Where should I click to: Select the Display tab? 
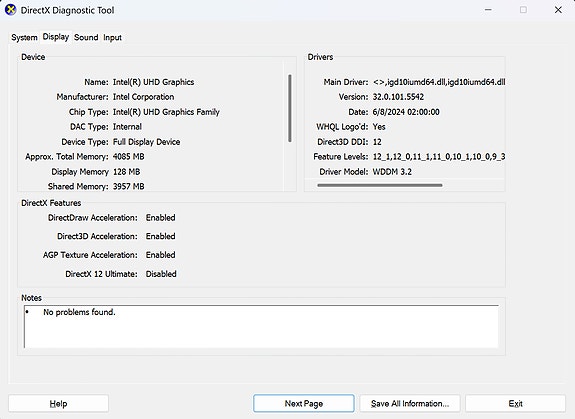tap(56, 37)
